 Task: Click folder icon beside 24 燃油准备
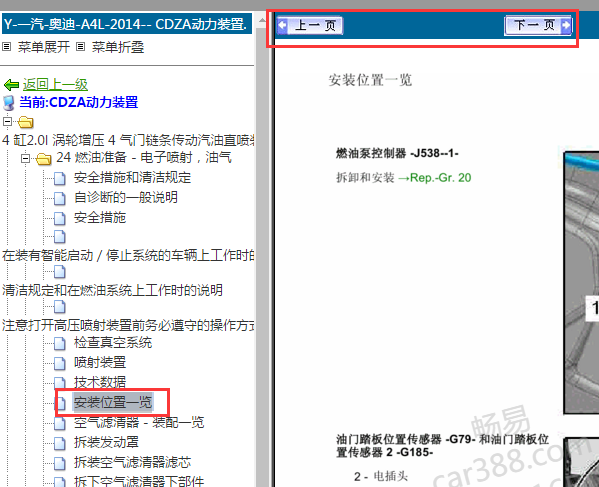[x=44, y=158]
